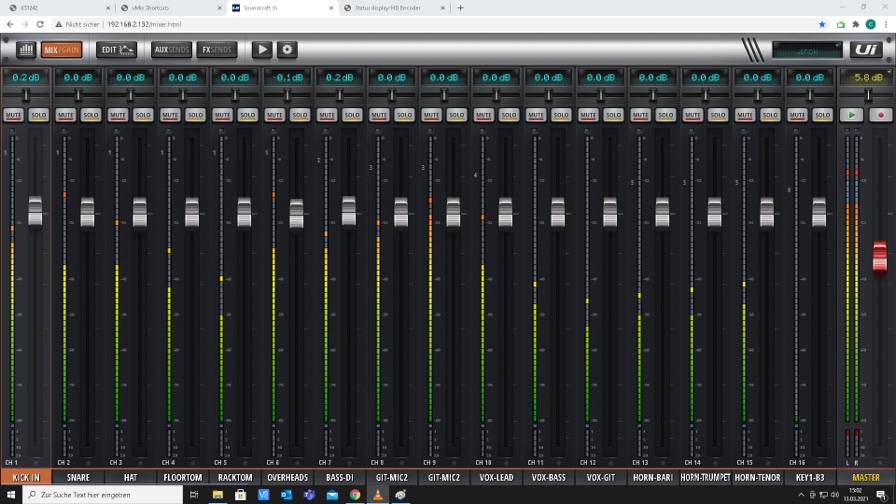896x504 pixels.
Task: Open the notification center icon
Action: (881, 495)
